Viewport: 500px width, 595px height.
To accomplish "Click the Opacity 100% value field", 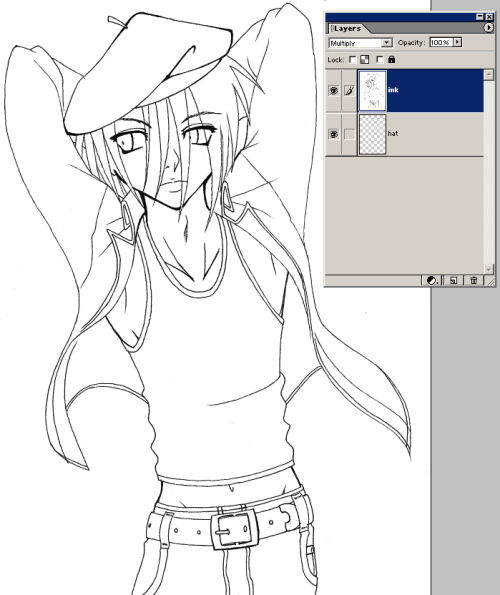I will (x=441, y=42).
